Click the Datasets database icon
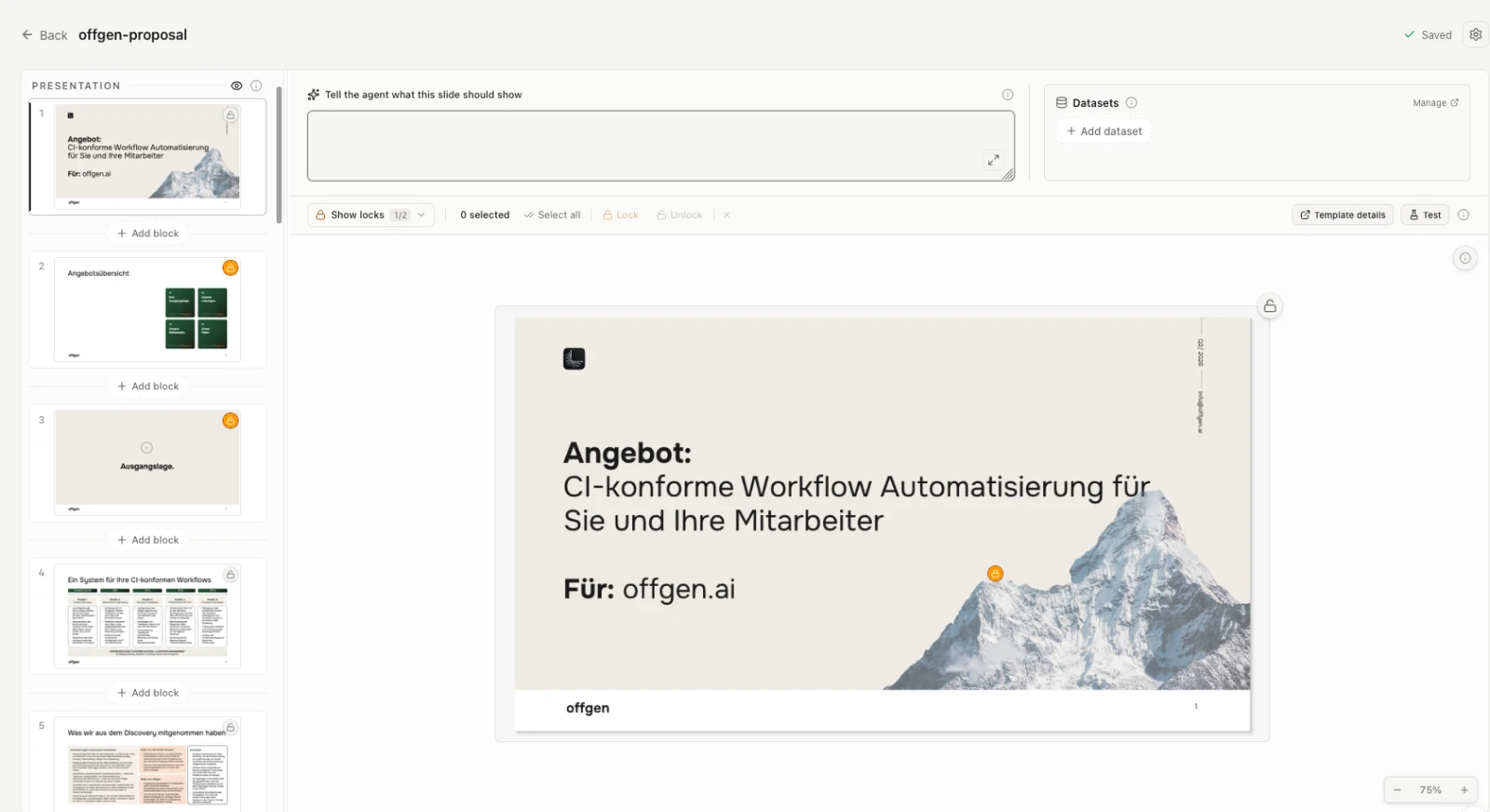This screenshot has width=1490, height=812. [1062, 103]
